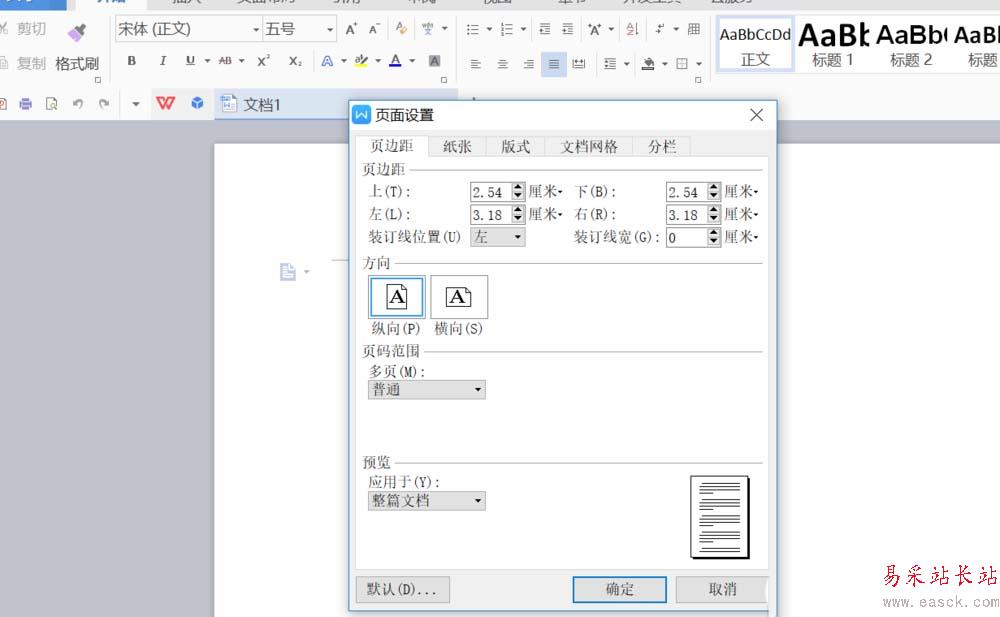This screenshot has width=1000, height=617.
Task: Click the top margin 上(T) input field
Action: [x=489, y=191]
